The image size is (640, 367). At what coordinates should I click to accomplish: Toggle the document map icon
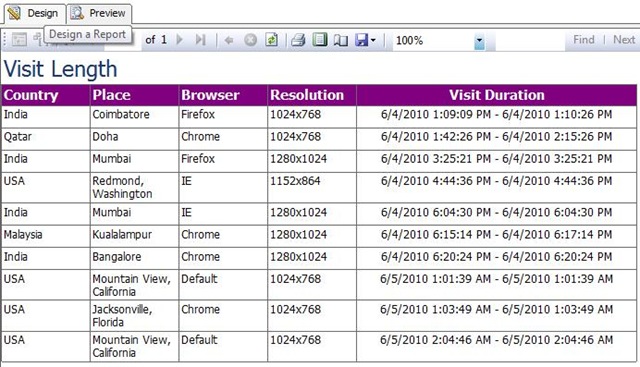coord(19,40)
